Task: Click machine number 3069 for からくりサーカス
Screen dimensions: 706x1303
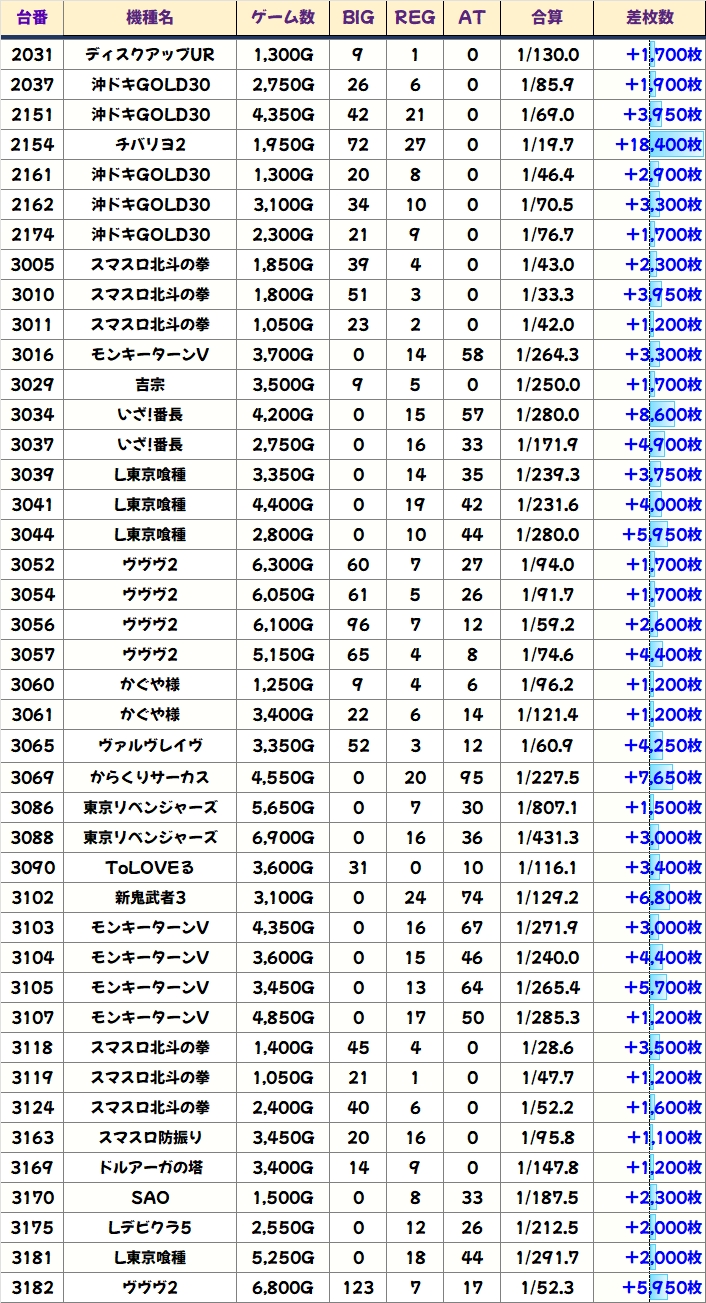Action: 32,777
